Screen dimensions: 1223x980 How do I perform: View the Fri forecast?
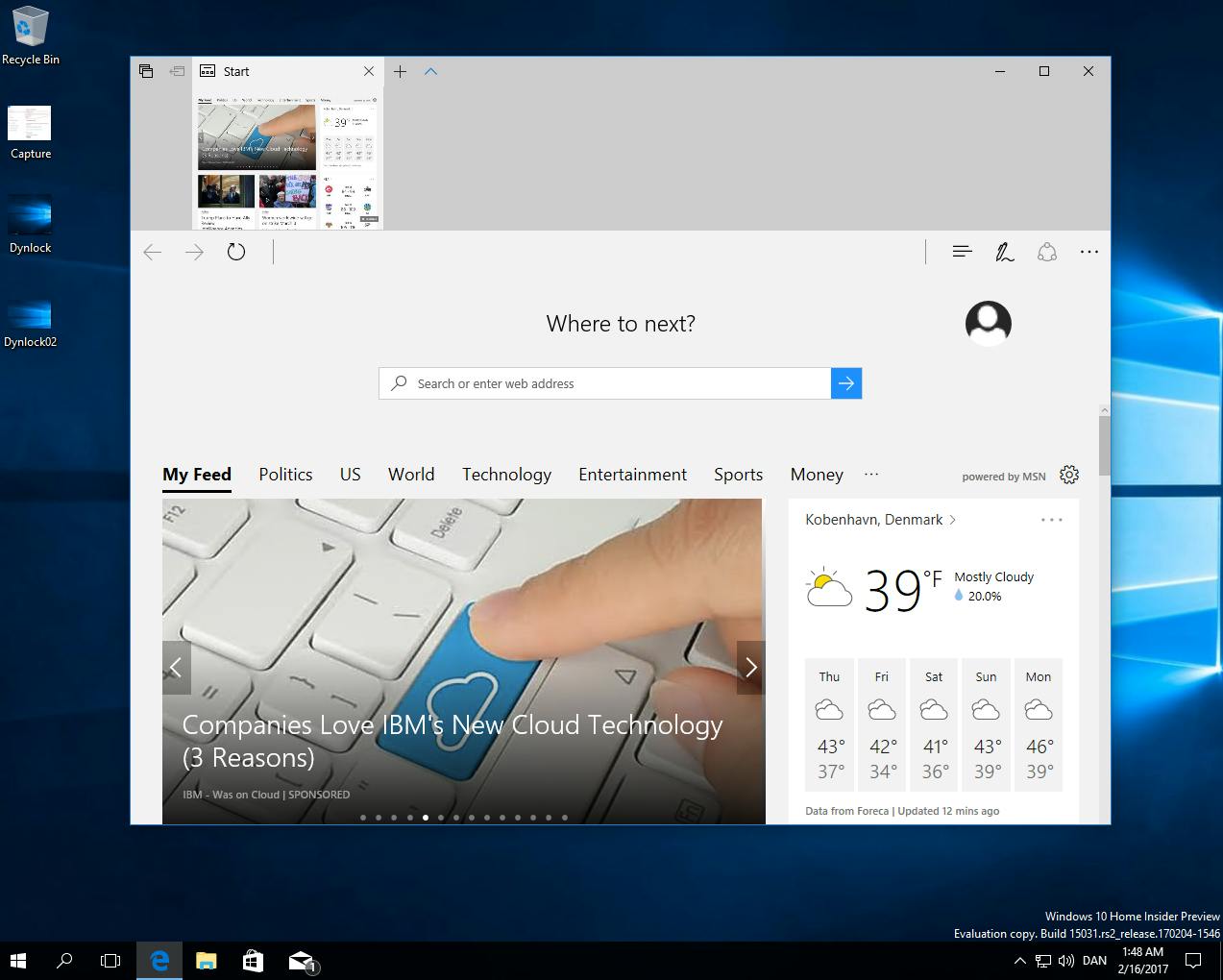click(x=882, y=725)
